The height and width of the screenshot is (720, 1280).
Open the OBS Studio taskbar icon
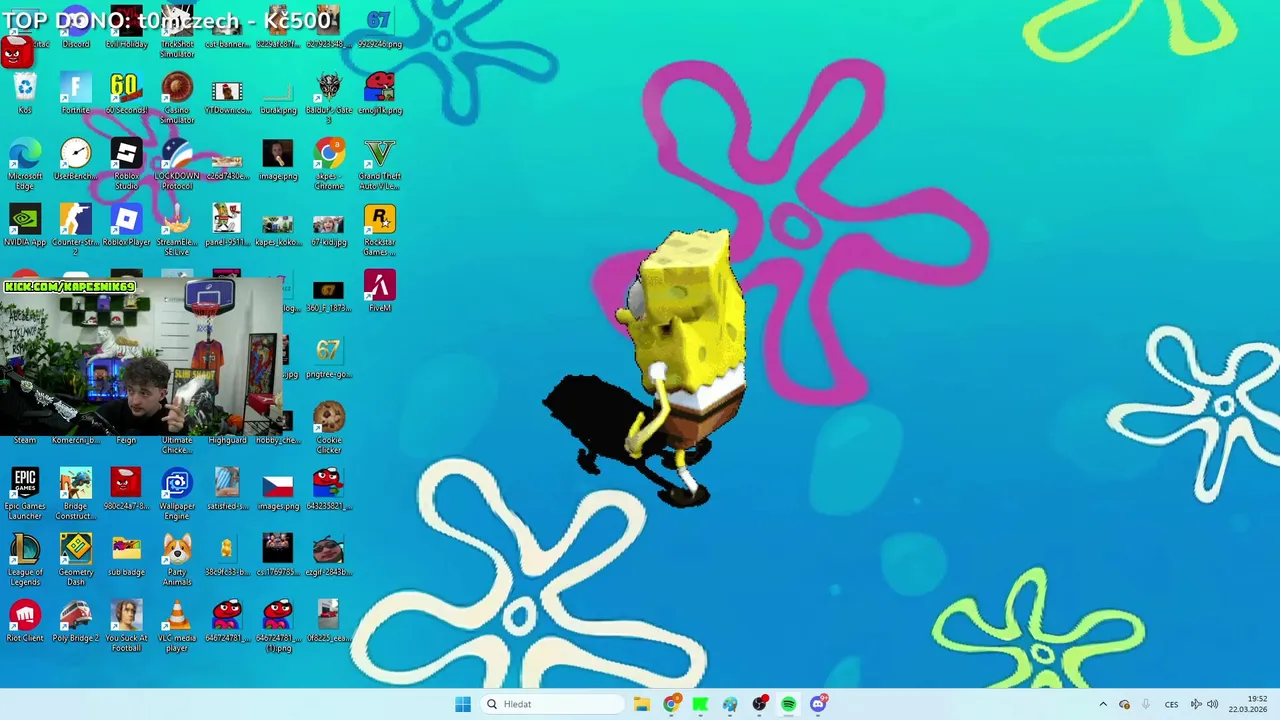[759, 704]
